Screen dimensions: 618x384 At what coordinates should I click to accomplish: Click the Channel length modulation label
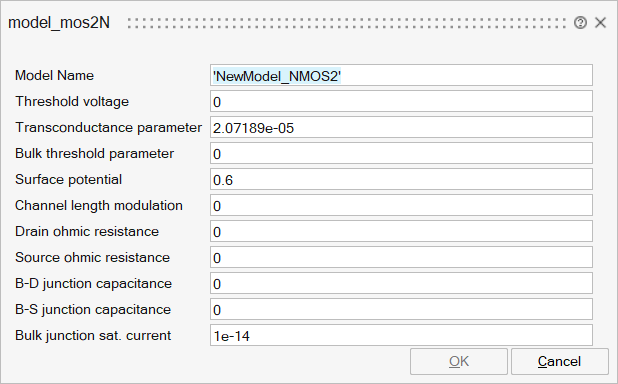click(x=99, y=205)
